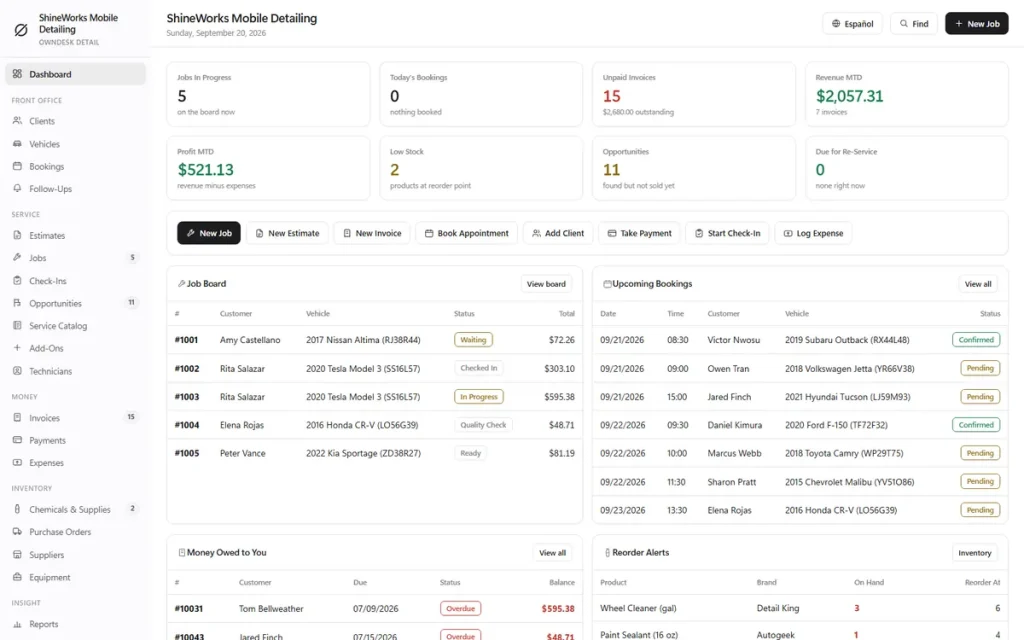
Task: Click Start Check-In button
Action: (x=727, y=233)
